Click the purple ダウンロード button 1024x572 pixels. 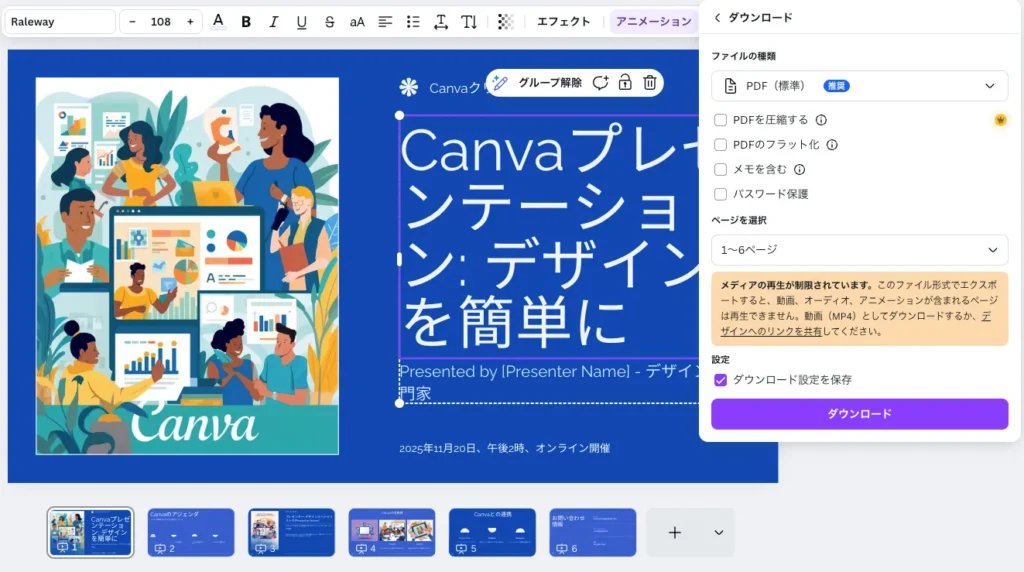click(x=859, y=414)
